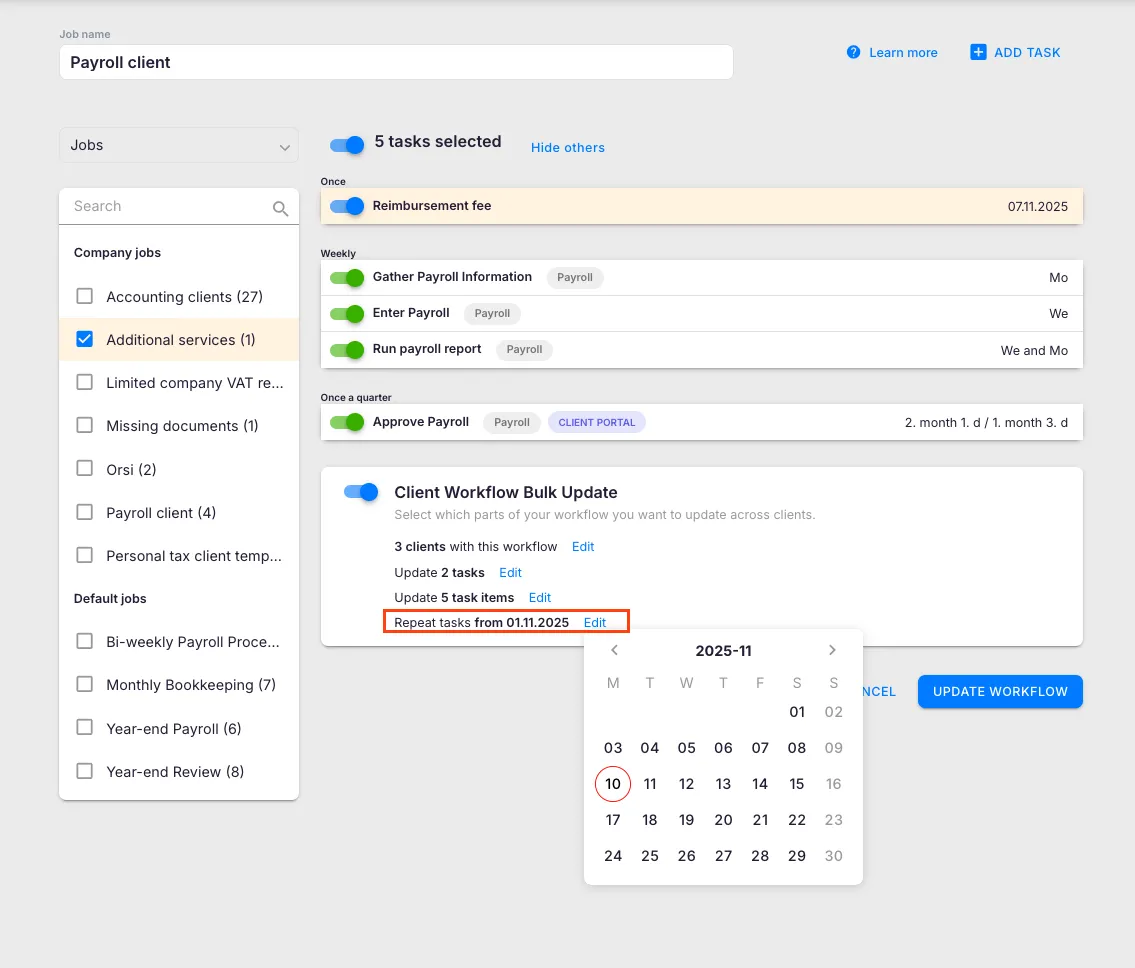
Task: Open the Jobs dropdown
Action: [179, 146]
